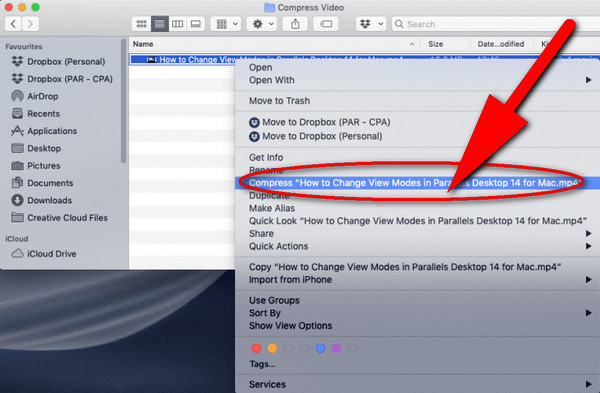The width and height of the screenshot is (600, 393).
Task: Open Creative Cloud Files in sidebar
Action: [x=60, y=217]
